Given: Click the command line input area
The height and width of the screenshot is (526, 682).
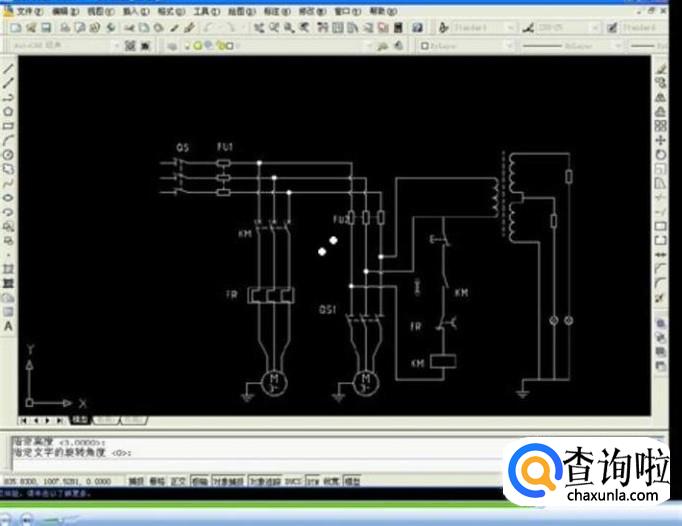Looking at the screenshot, I should coord(257,466).
